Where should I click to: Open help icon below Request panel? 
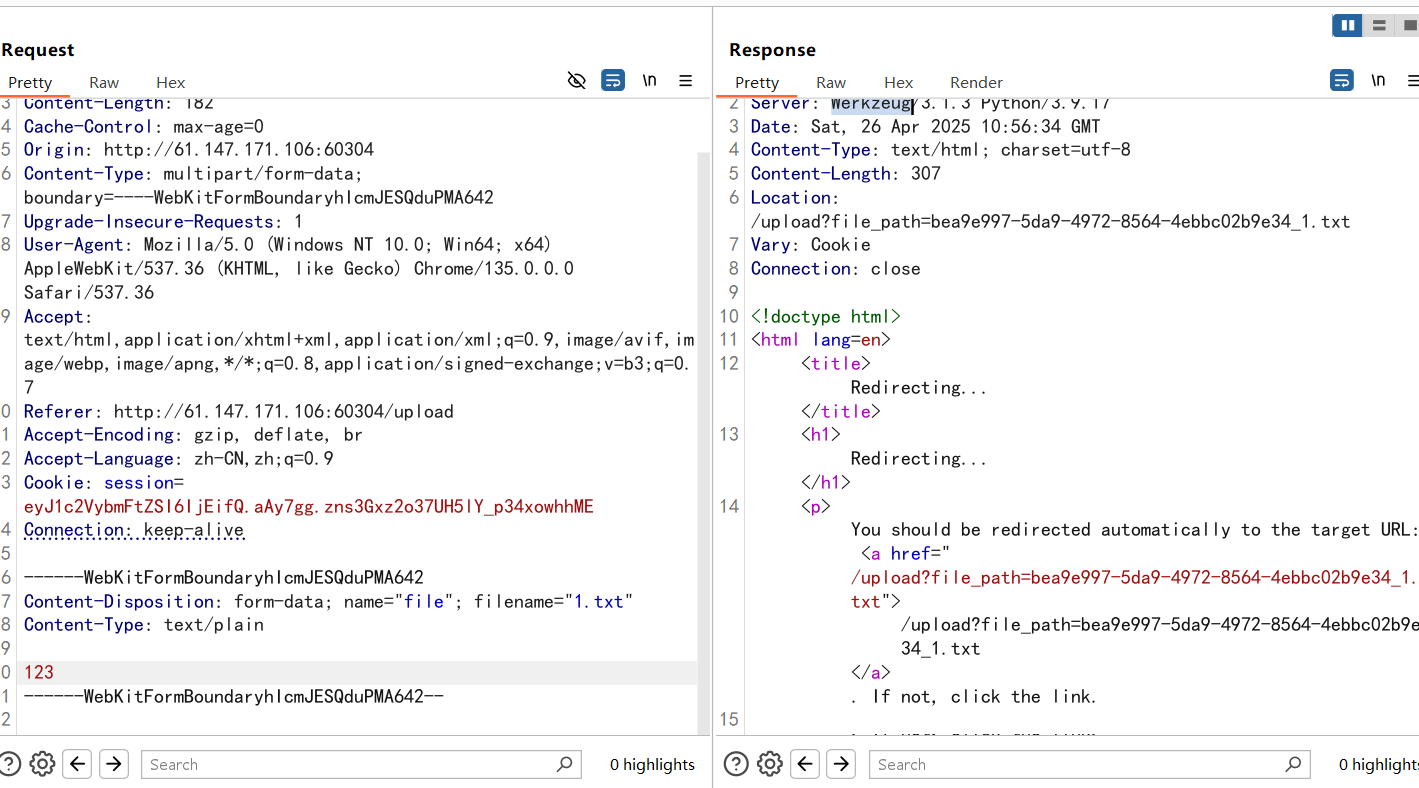[x=9, y=764]
